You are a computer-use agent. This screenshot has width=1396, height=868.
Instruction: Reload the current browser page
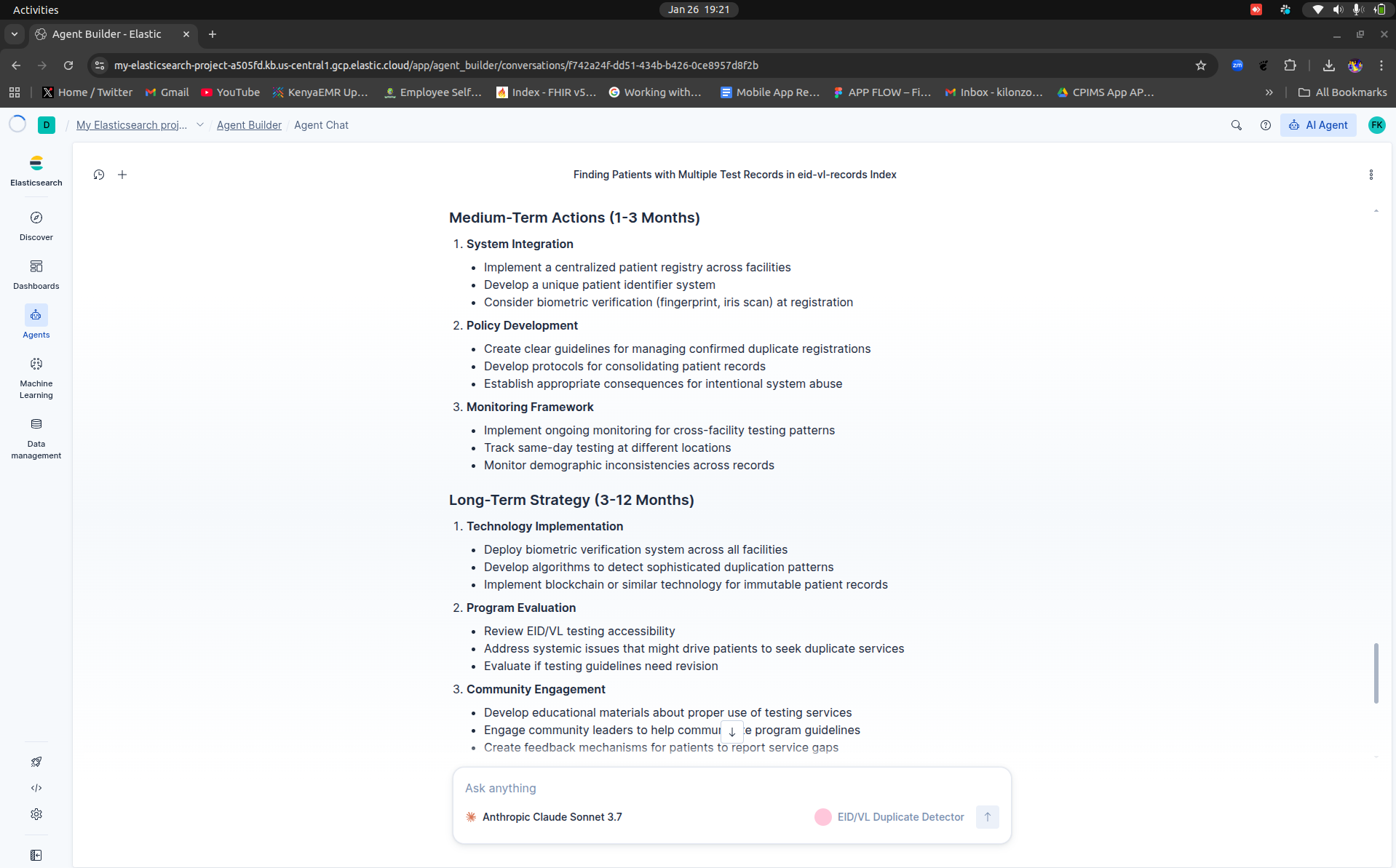(x=68, y=65)
